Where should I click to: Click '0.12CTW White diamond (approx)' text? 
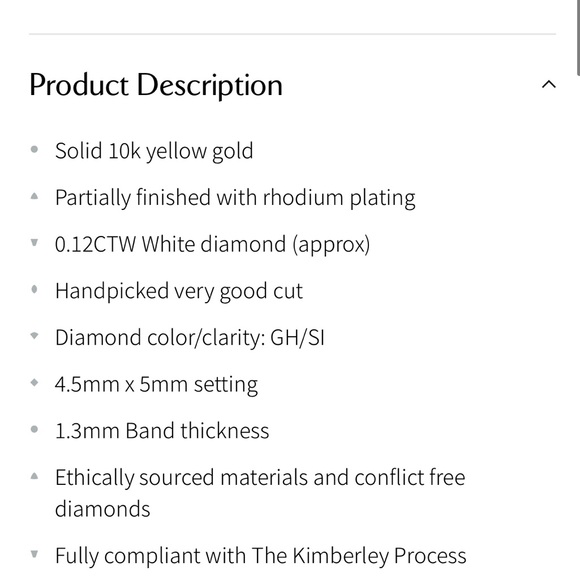coord(212,245)
